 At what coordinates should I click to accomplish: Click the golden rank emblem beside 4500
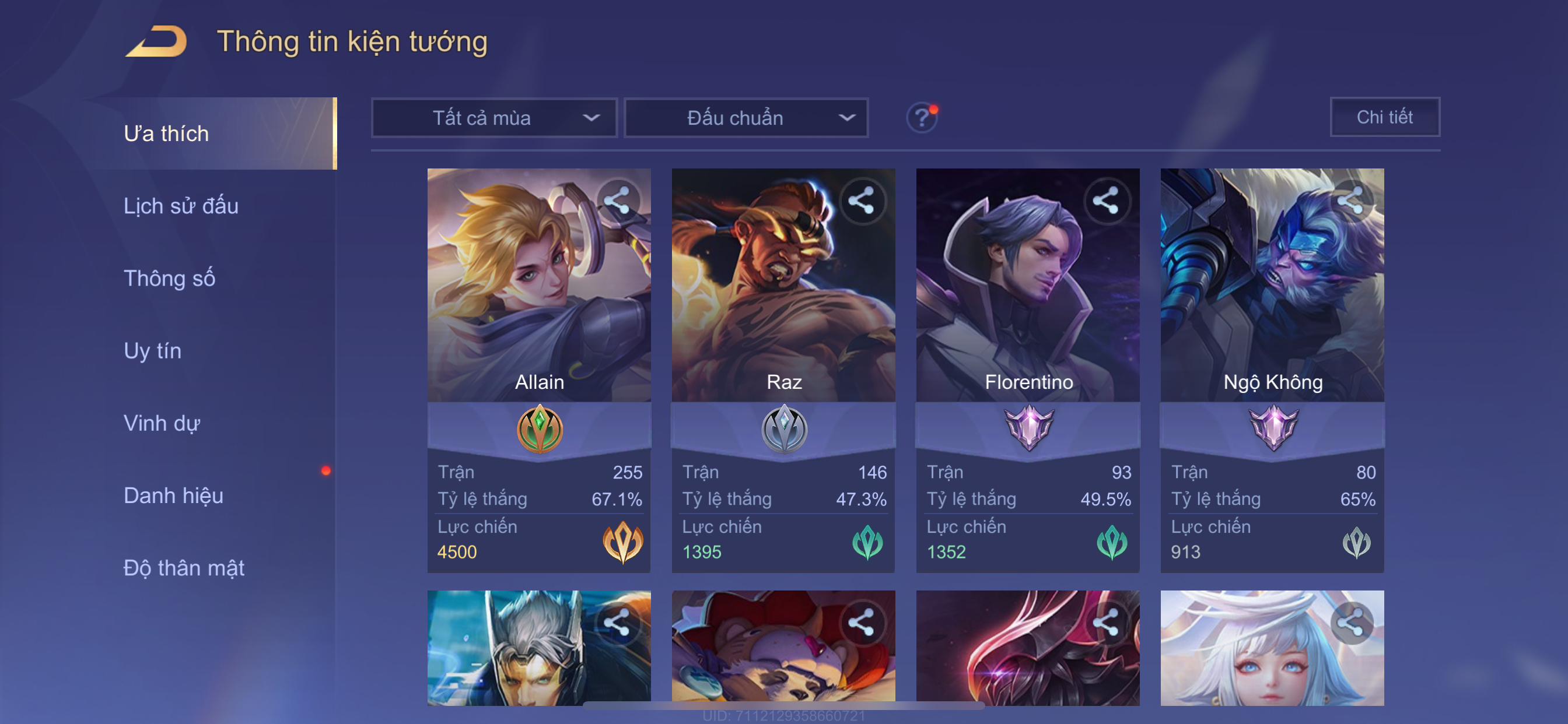(x=622, y=541)
